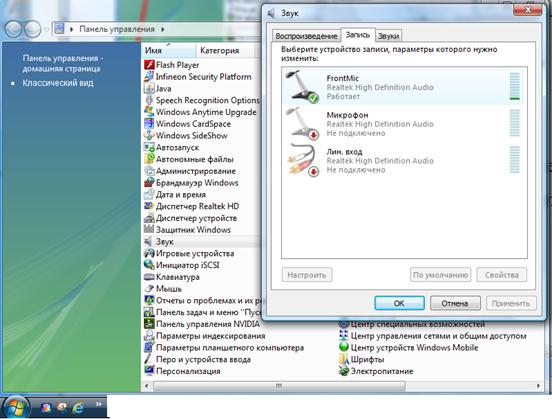This screenshot has height=419, width=552.
Task: Click the horizontal scrollbar thumb
Action: pyautogui.click(x=280, y=386)
